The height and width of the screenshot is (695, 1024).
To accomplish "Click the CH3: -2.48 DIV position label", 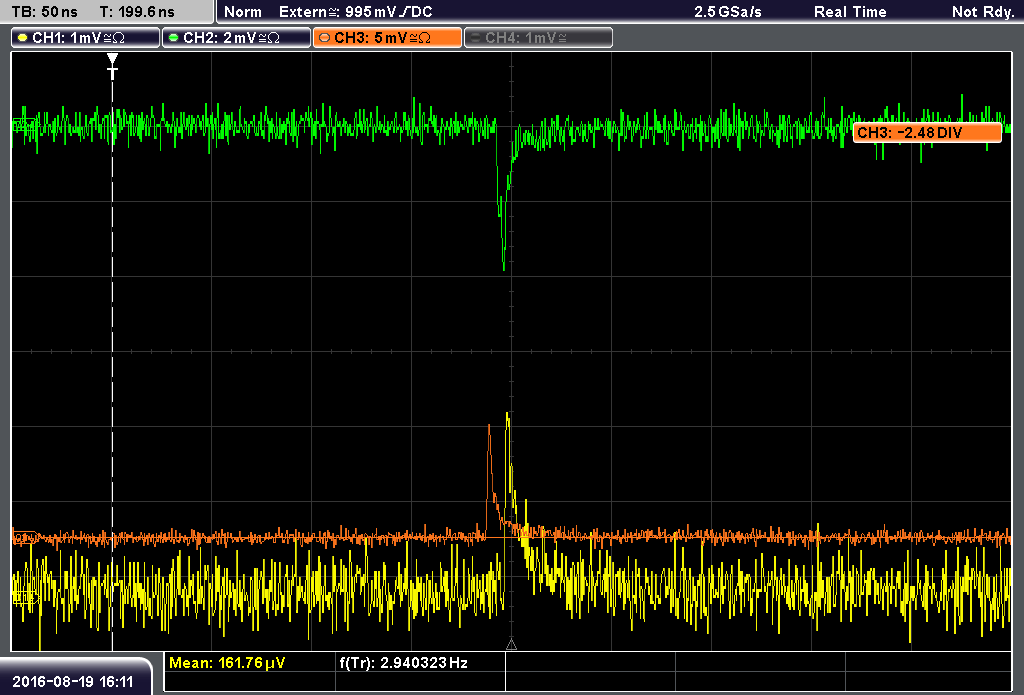I will (x=927, y=133).
